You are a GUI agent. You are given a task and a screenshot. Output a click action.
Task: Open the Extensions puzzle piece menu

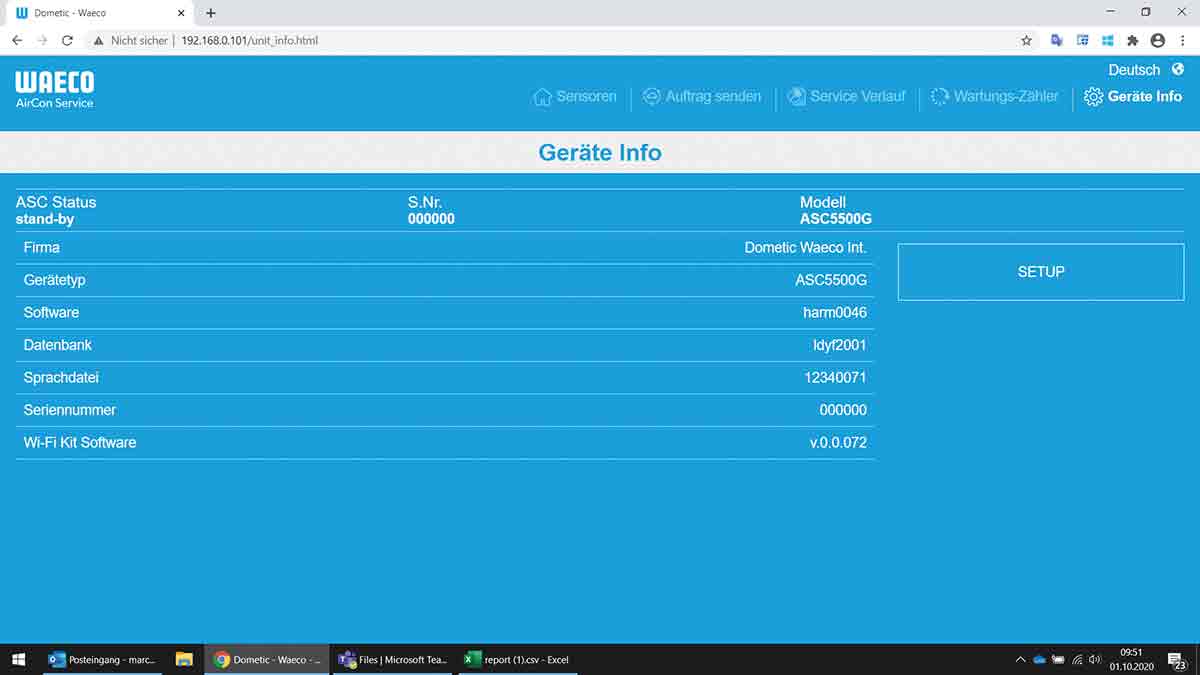tap(1133, 41)
